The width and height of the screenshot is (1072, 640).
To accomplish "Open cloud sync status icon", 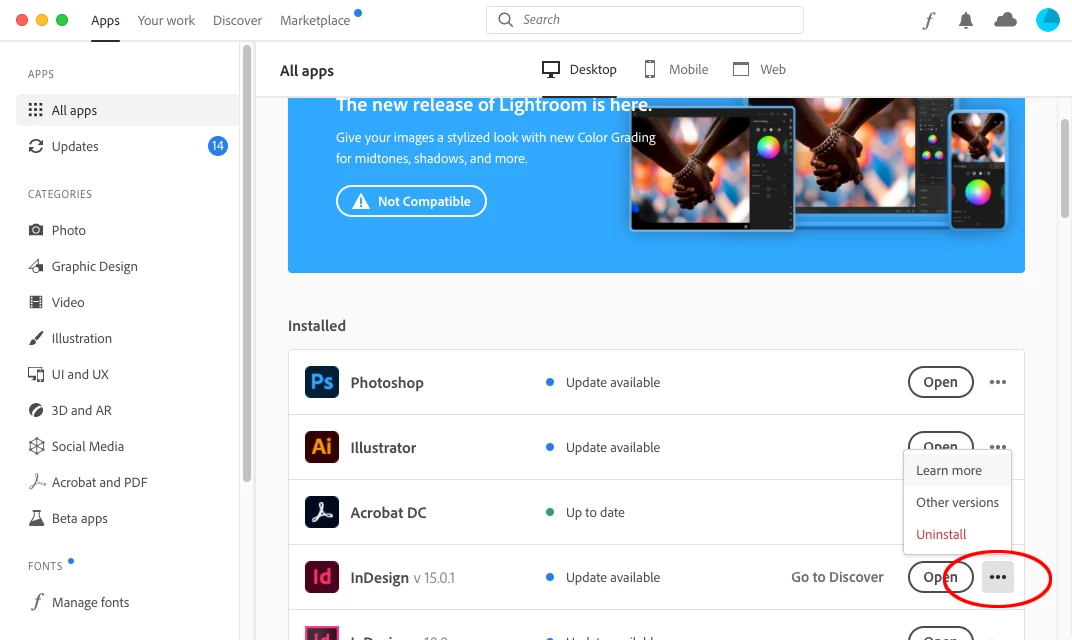I will point(1005,20).
